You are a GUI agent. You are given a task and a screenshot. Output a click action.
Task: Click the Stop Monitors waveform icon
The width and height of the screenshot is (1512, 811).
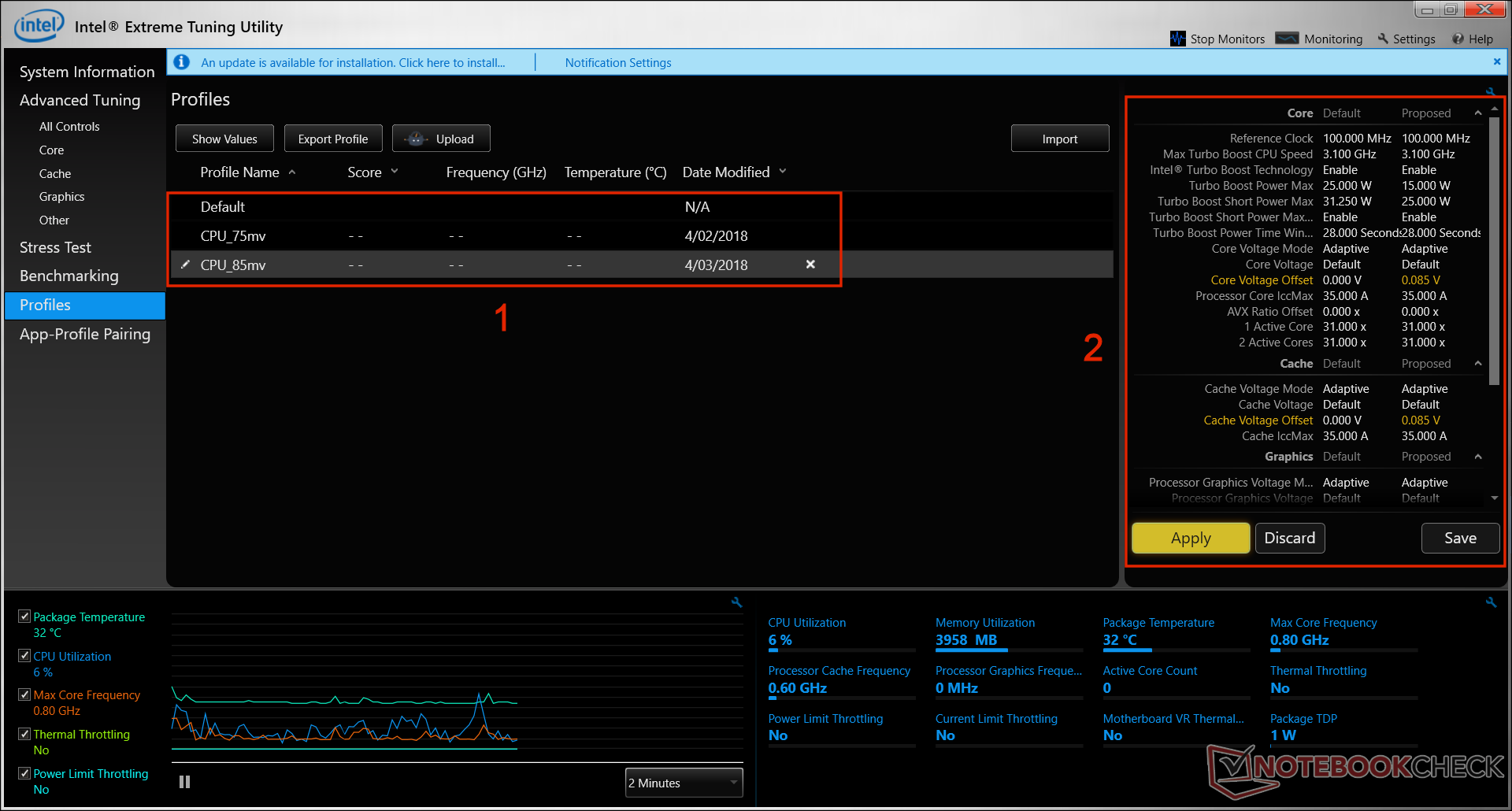(x=1177, y=39)
